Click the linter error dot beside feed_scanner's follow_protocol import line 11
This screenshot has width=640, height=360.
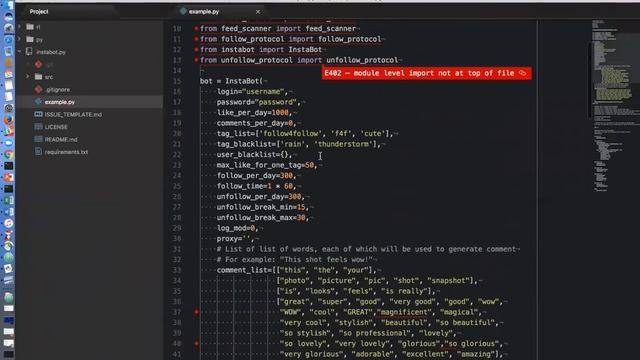[196, 39]
